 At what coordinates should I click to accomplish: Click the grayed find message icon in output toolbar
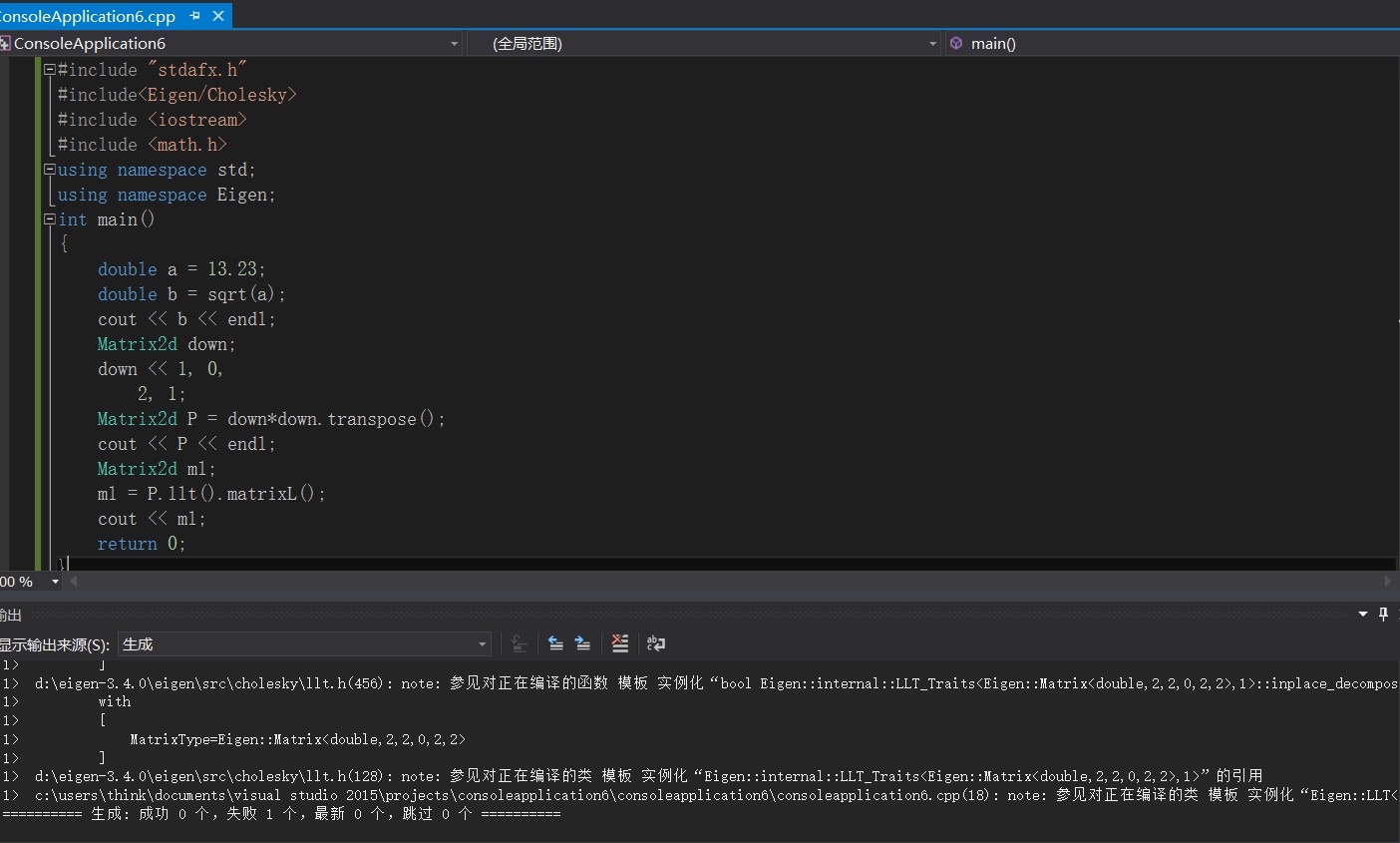[518, 644]
